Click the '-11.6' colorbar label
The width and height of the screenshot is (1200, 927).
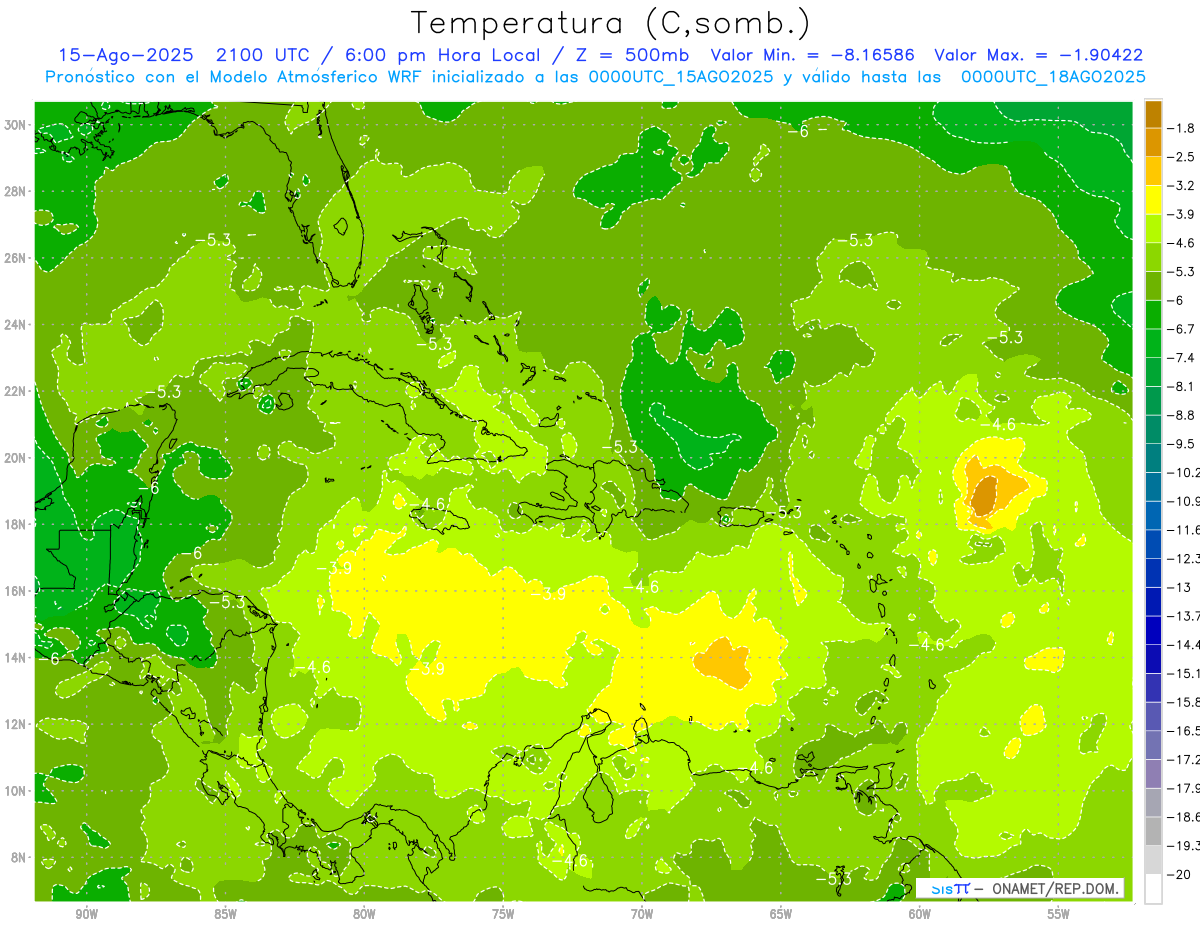pos(1183,530)
